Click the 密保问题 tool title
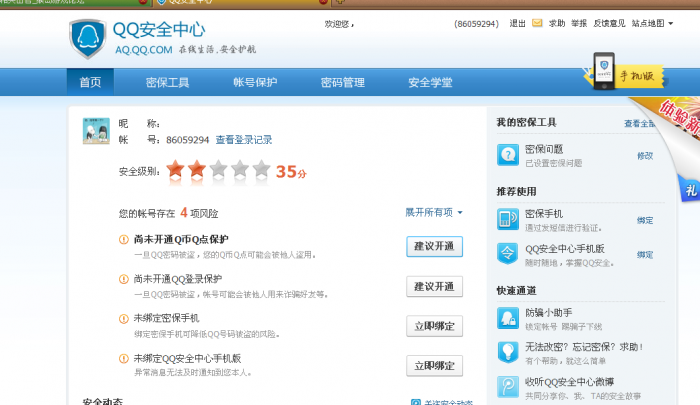 click(x=544, y=149)
